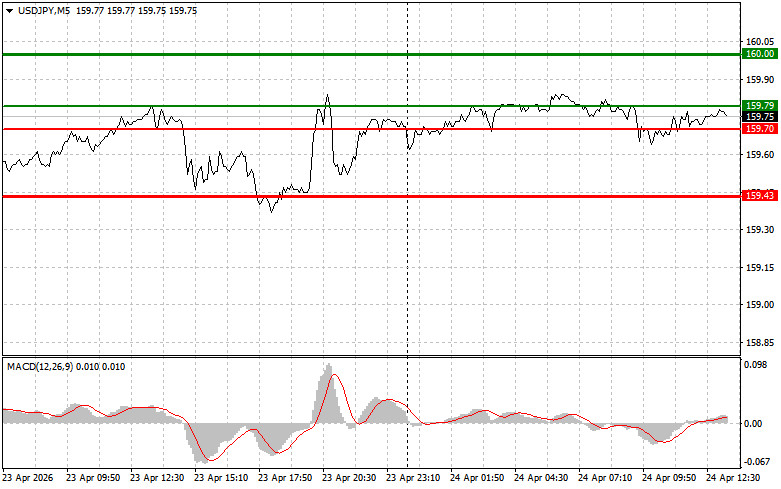781x489 pixels.
Task: Click the -0.067 MACD scale value
Action: (x=756, y=462)
